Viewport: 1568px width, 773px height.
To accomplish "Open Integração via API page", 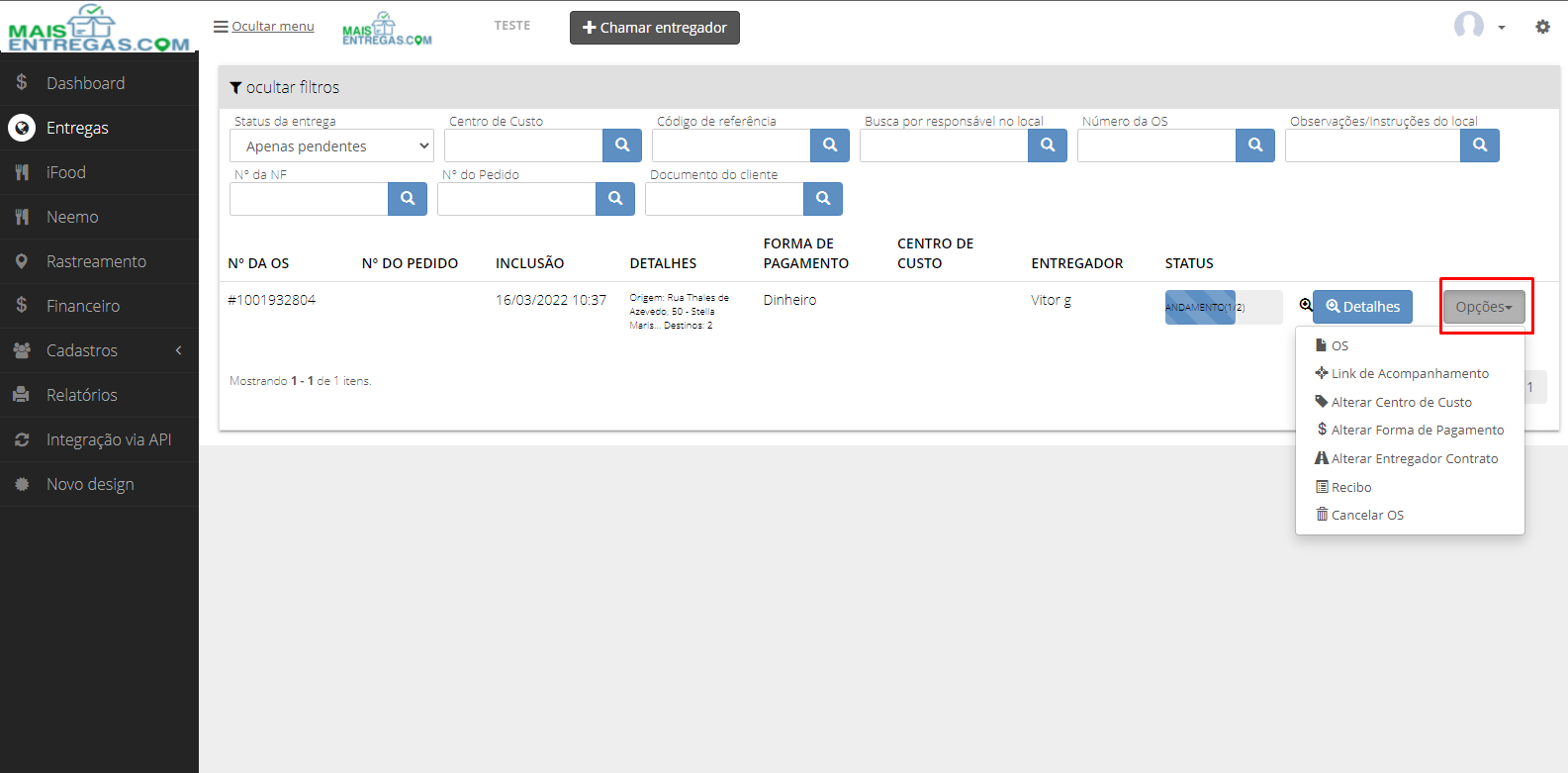I will (99, 439).
